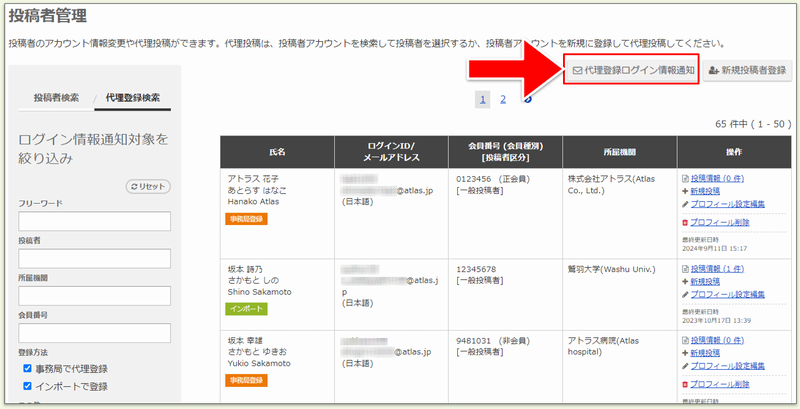The width and height of the screenshot is (800, 409).
Task: Click pencil icon beside プロフィール設定編集 for 坂本 幸雄
Action: [x=685, y=366]
